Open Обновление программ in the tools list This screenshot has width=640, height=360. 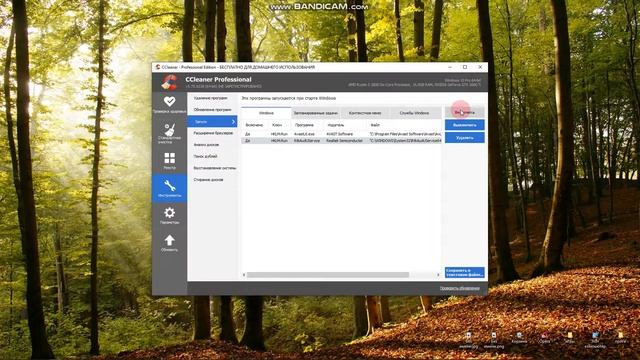[x=212, y=110]
